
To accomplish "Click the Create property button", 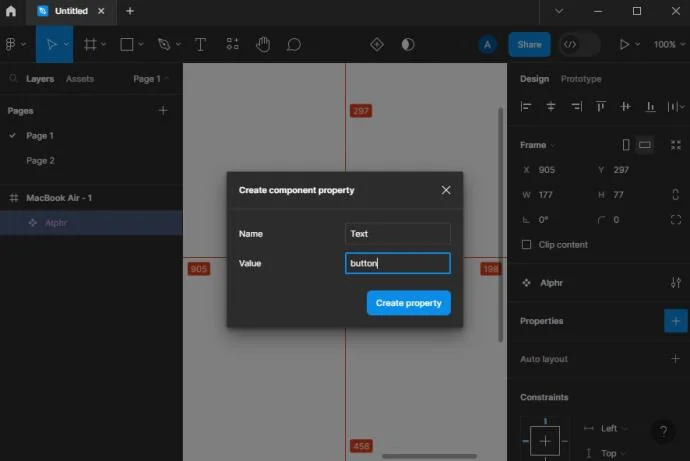I will coord(408,303).
